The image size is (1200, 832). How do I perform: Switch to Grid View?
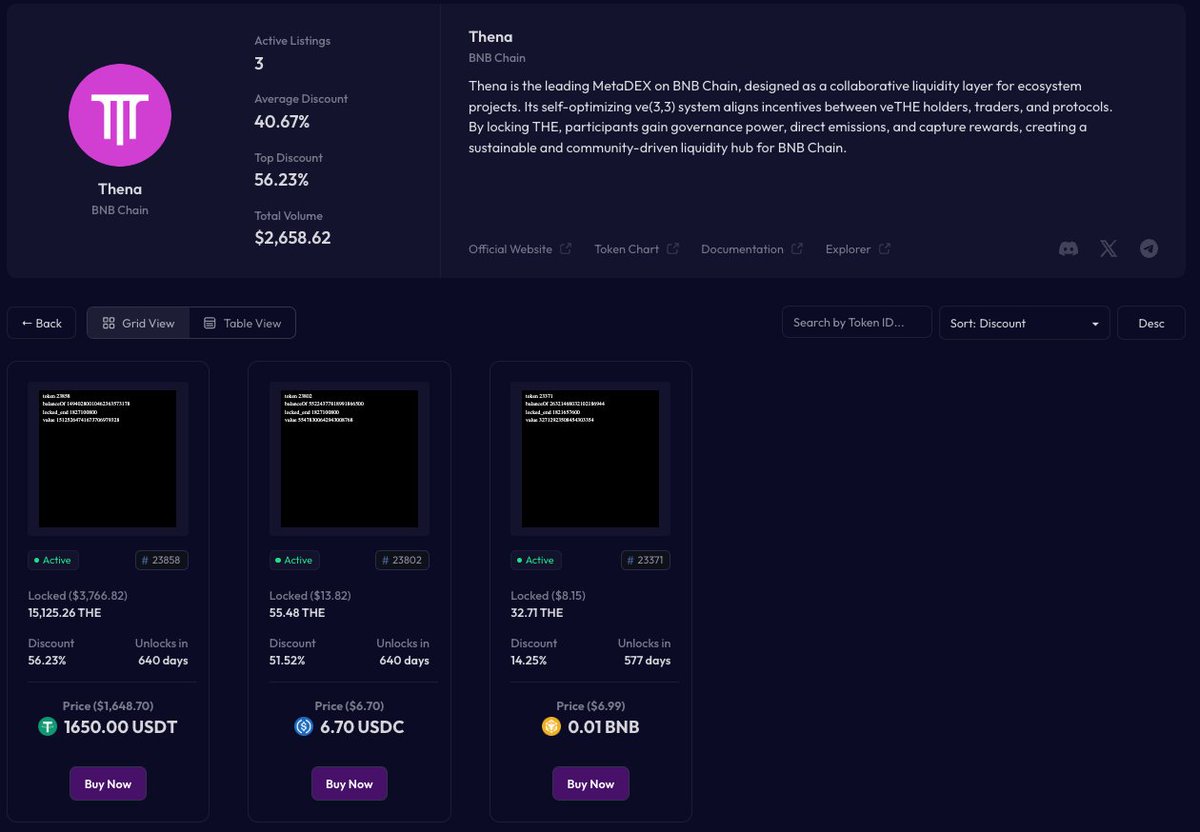tap(138, 323)
